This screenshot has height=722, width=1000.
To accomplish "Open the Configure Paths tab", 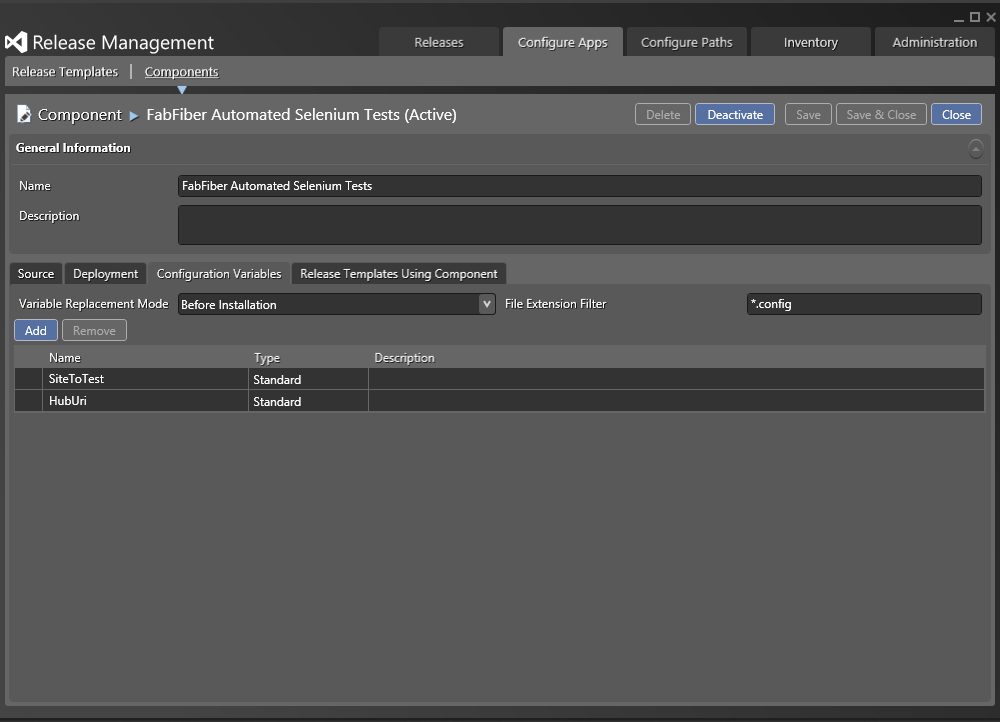I will [x=686, y=42].
